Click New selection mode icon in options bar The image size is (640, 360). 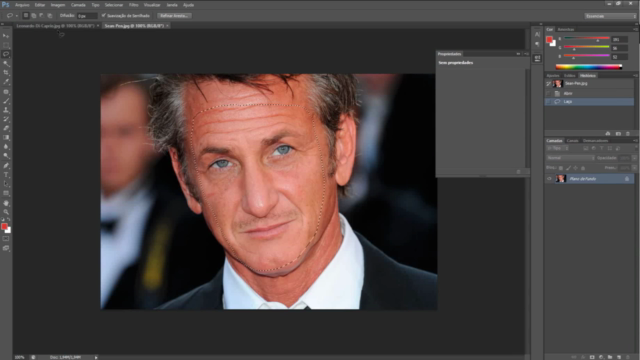click(26, 16)
